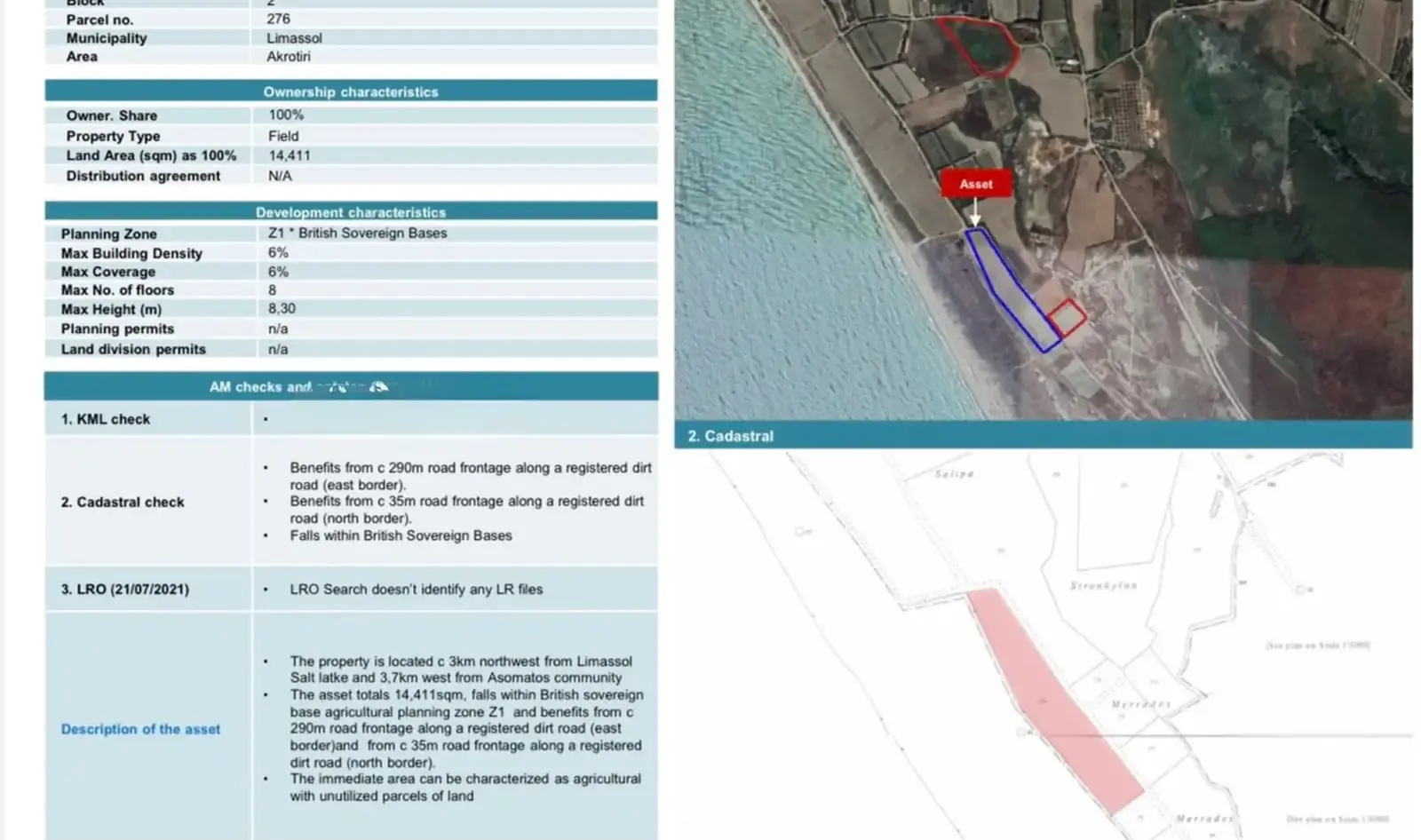Click the Land Area value 14,411
Viewport: 1421px width, 840px height.
click(x=290, y=155)
